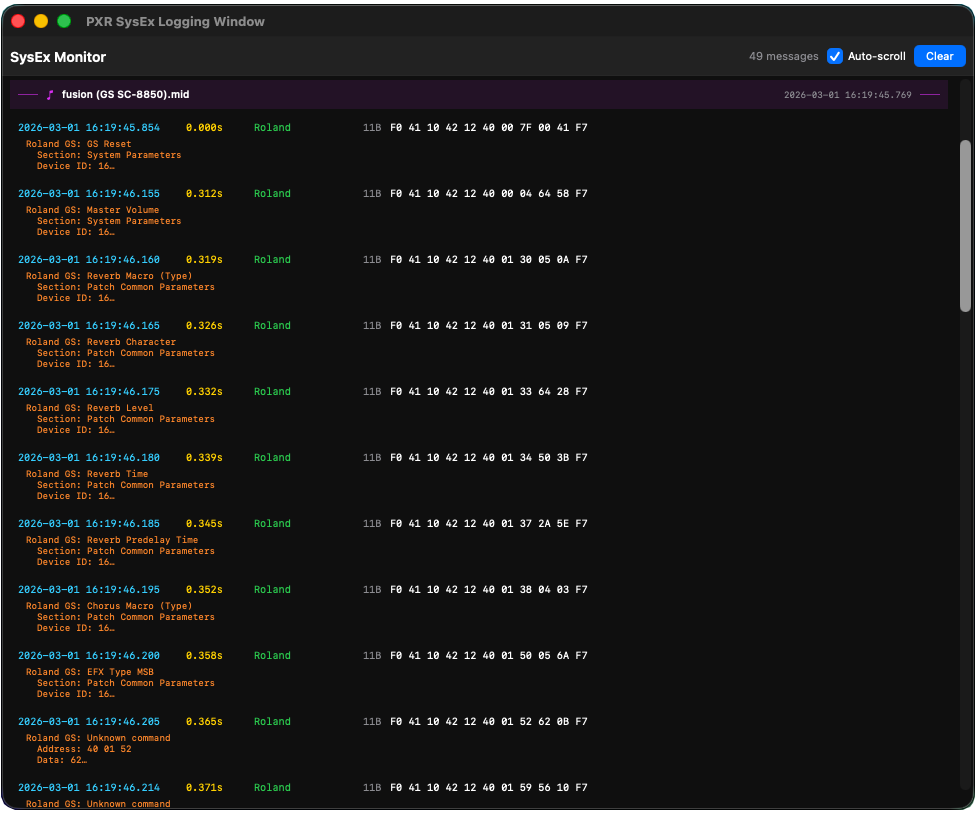Click the SysEx Monitor heading
The image size is (979, 815).
(x=58, y=57)
